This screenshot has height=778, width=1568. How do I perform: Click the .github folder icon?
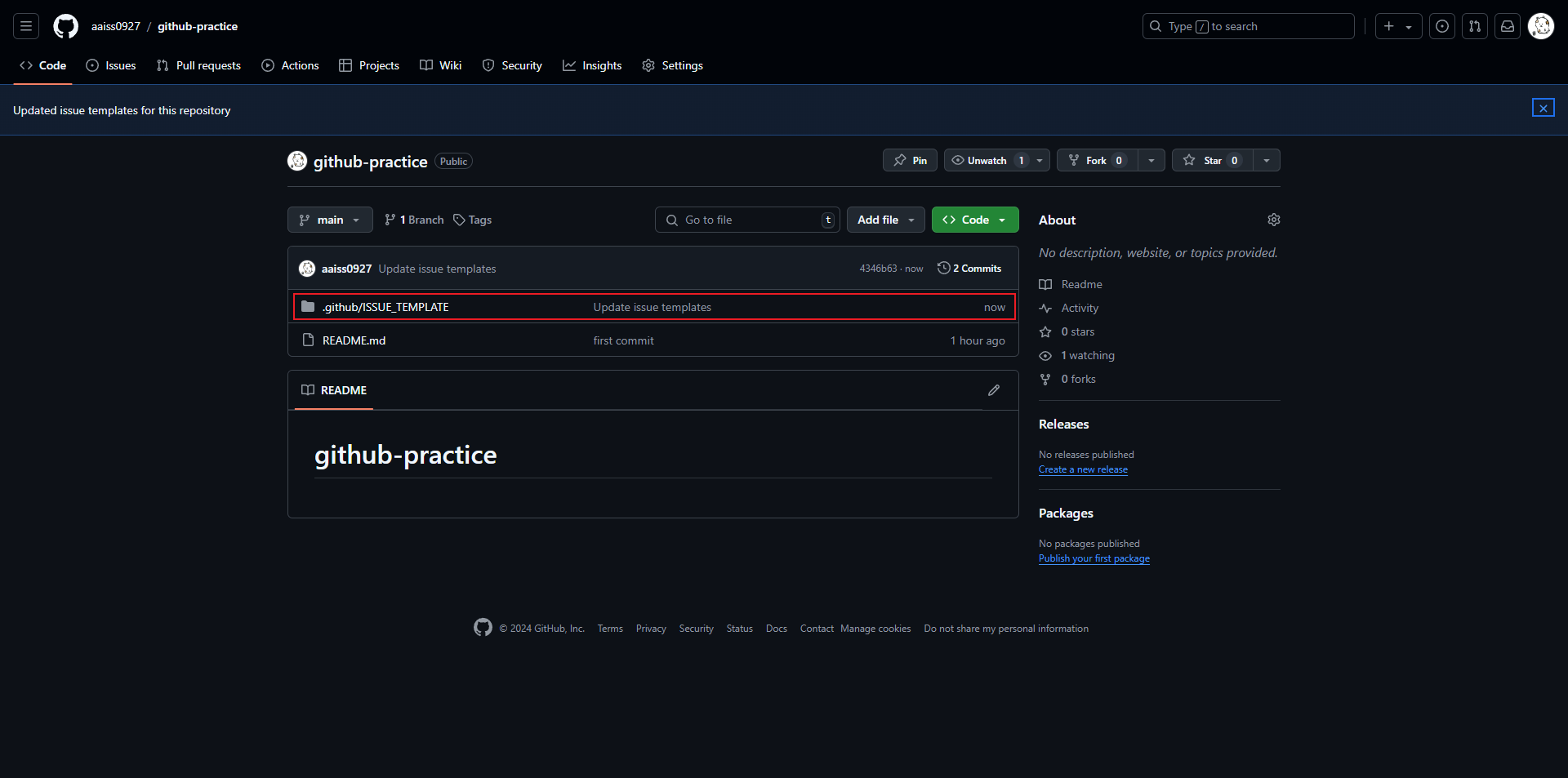point(308,307)
